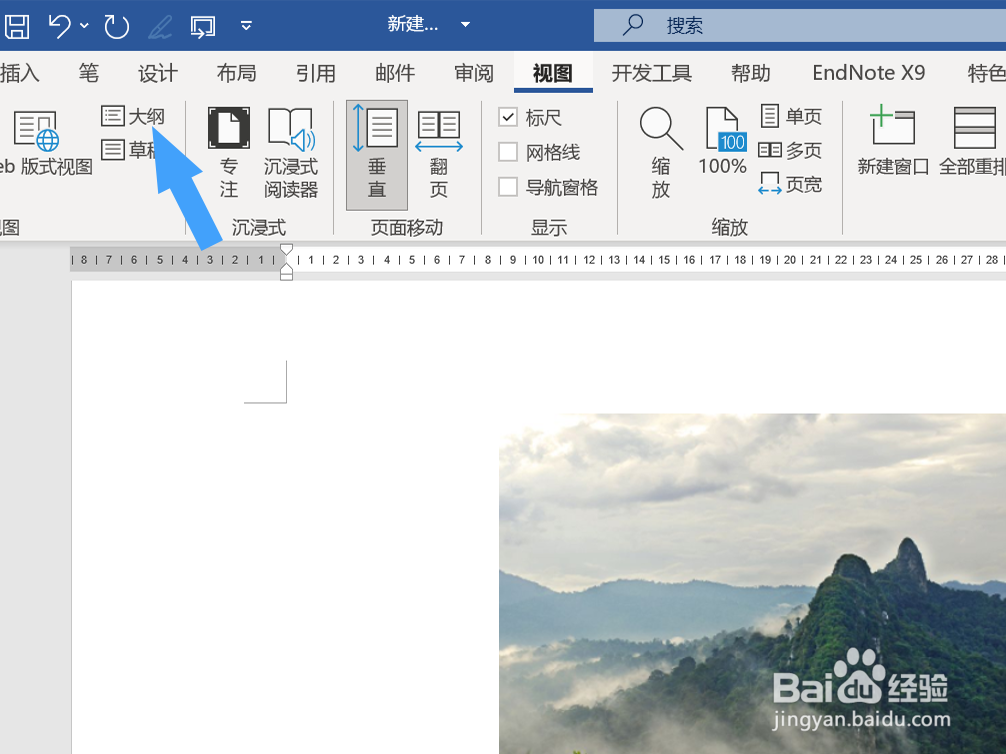Save the document with floppy icon

pos(17,26)
